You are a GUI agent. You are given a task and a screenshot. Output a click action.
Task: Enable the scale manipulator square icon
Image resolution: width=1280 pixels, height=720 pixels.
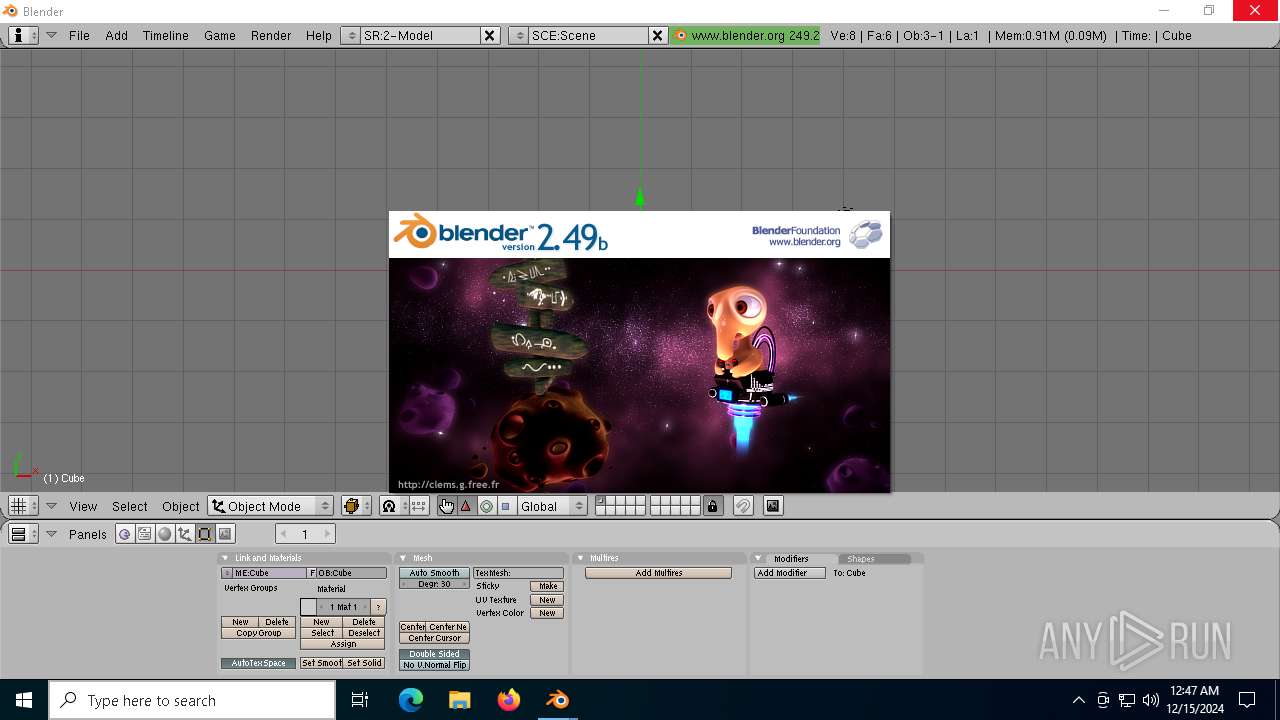click(x=505, y=506)
